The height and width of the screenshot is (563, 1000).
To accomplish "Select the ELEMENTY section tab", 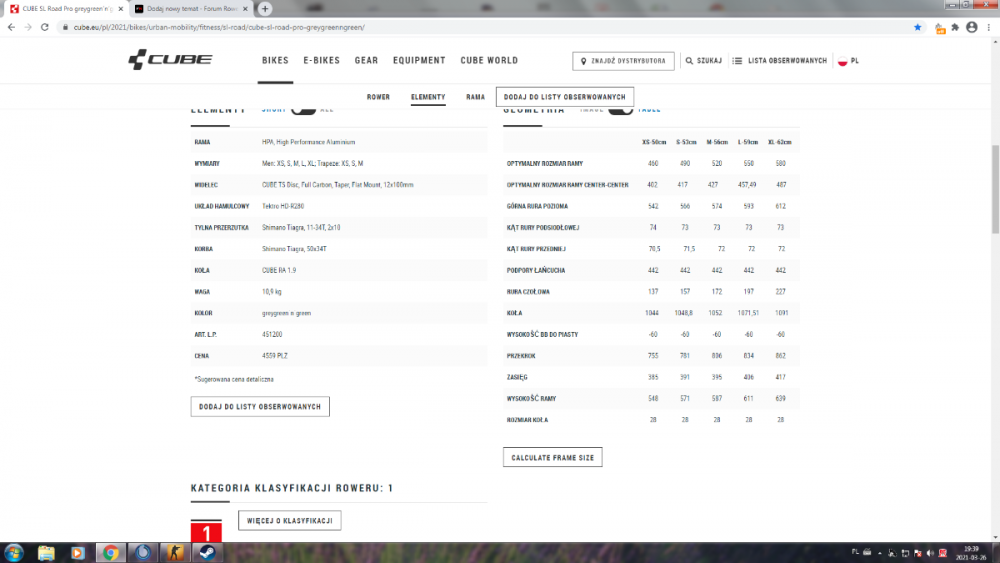I will 428,97.
